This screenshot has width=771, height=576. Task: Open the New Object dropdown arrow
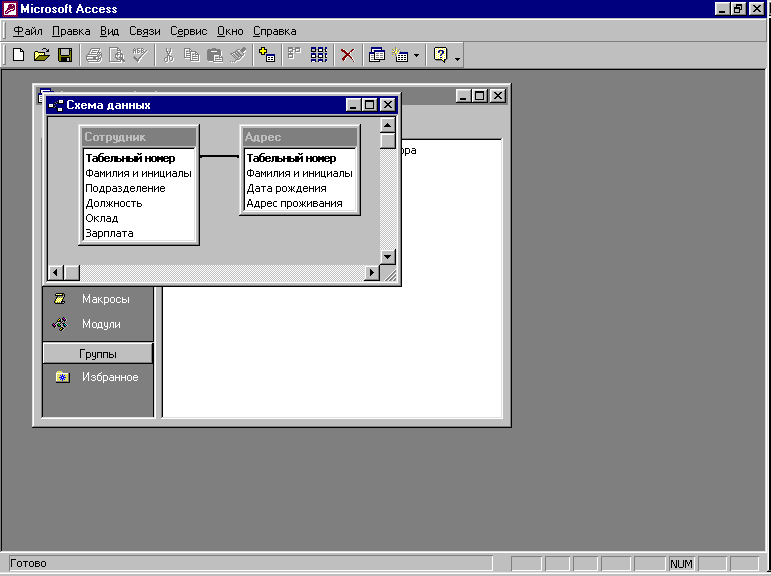(416, 55)
